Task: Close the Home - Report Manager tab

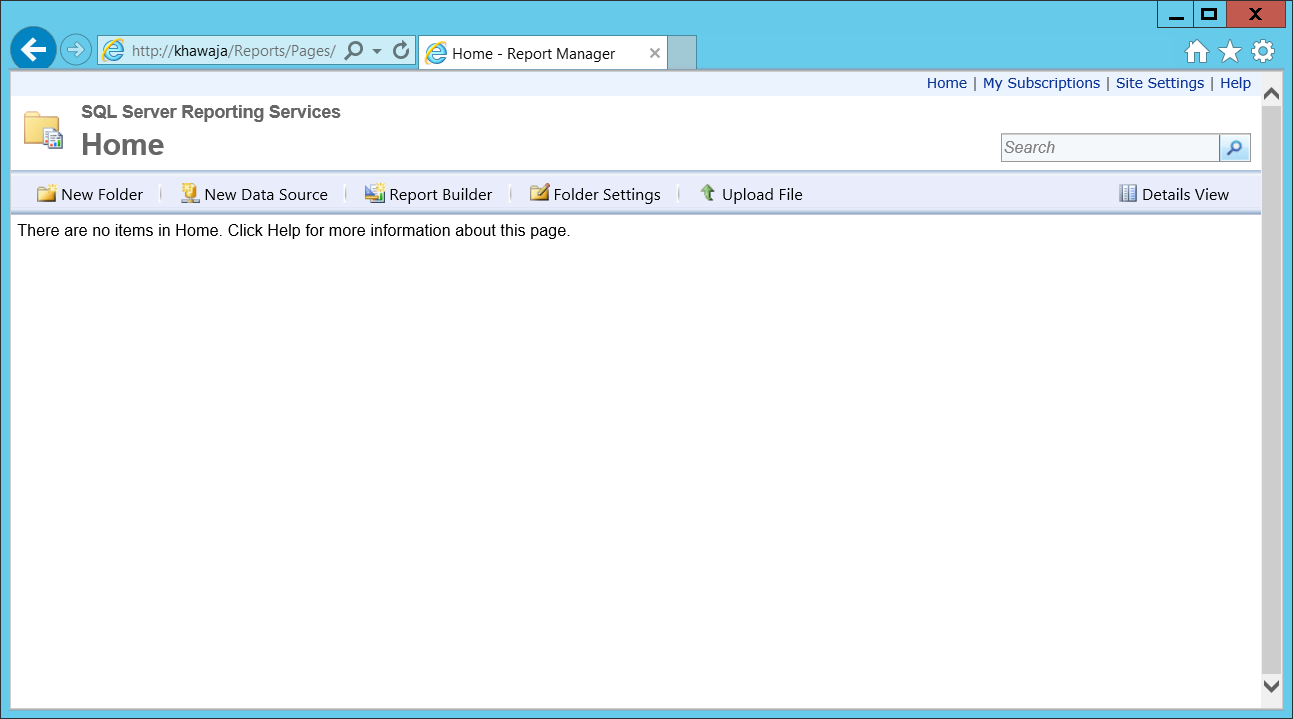Action: point(655,54)
